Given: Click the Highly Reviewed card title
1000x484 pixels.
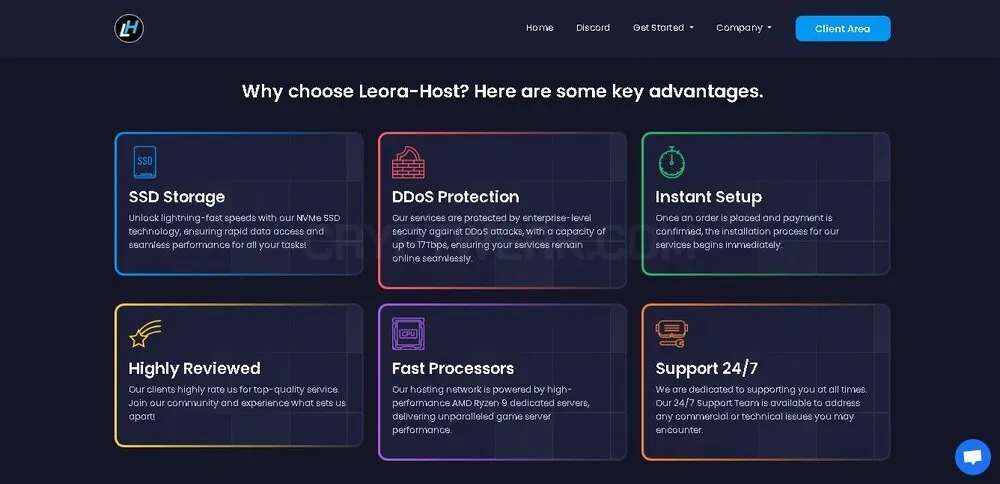Looking at the screenshot, I should (x=195, y=369).
